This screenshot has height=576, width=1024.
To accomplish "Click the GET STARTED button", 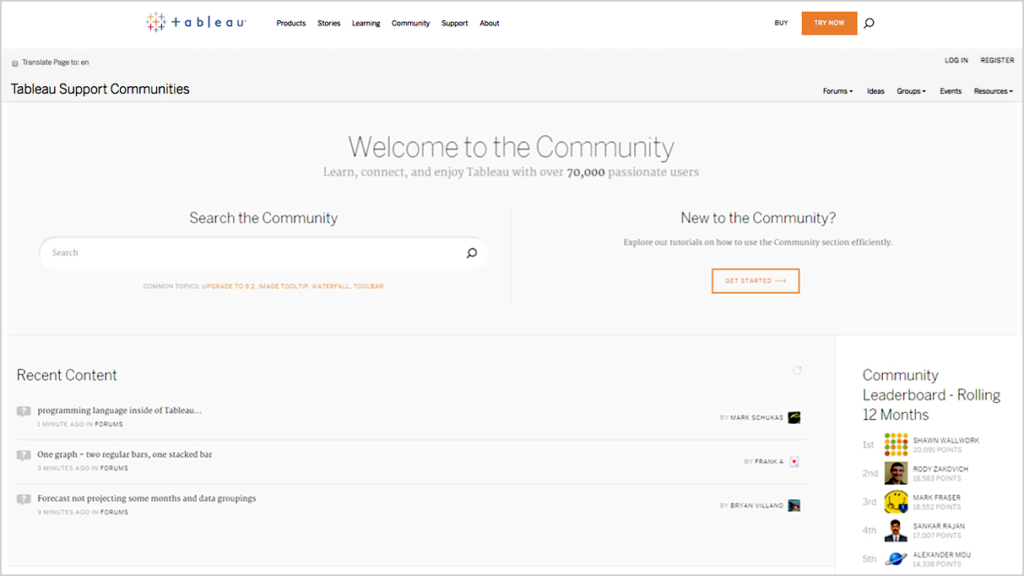I will [755, 281].
